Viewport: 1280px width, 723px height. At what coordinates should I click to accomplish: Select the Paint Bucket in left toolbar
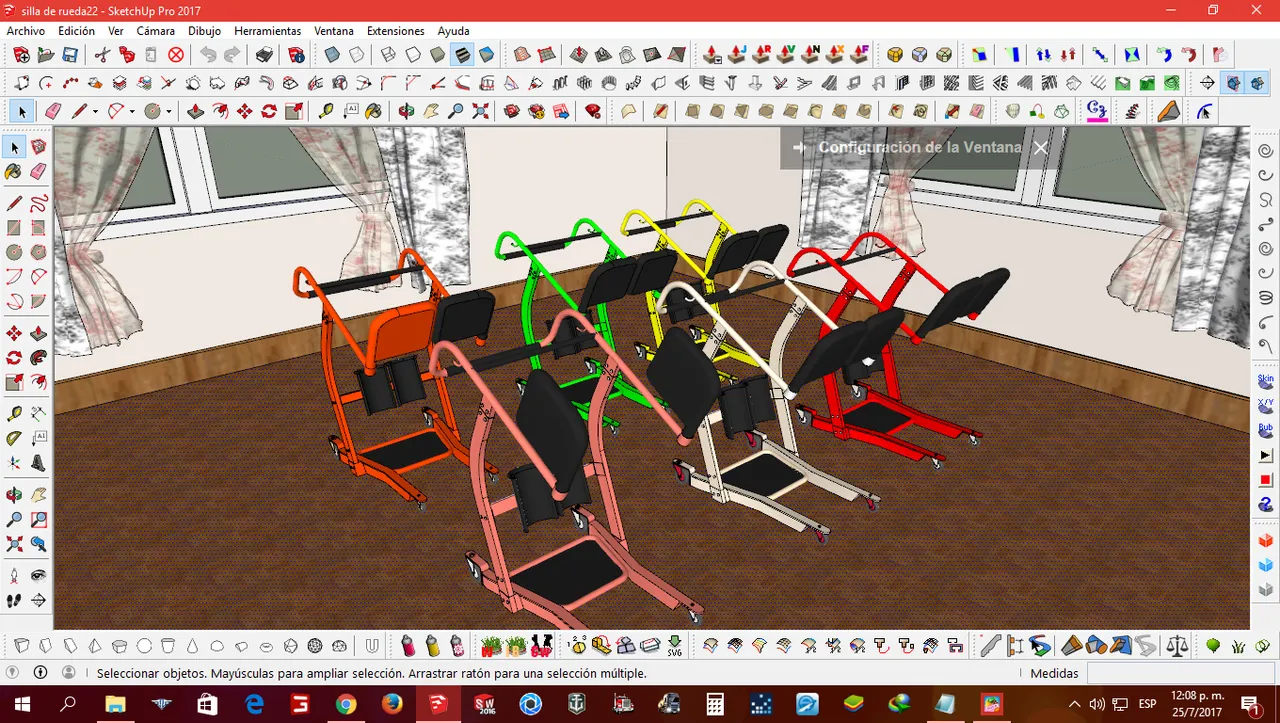[x=14, y=172]
